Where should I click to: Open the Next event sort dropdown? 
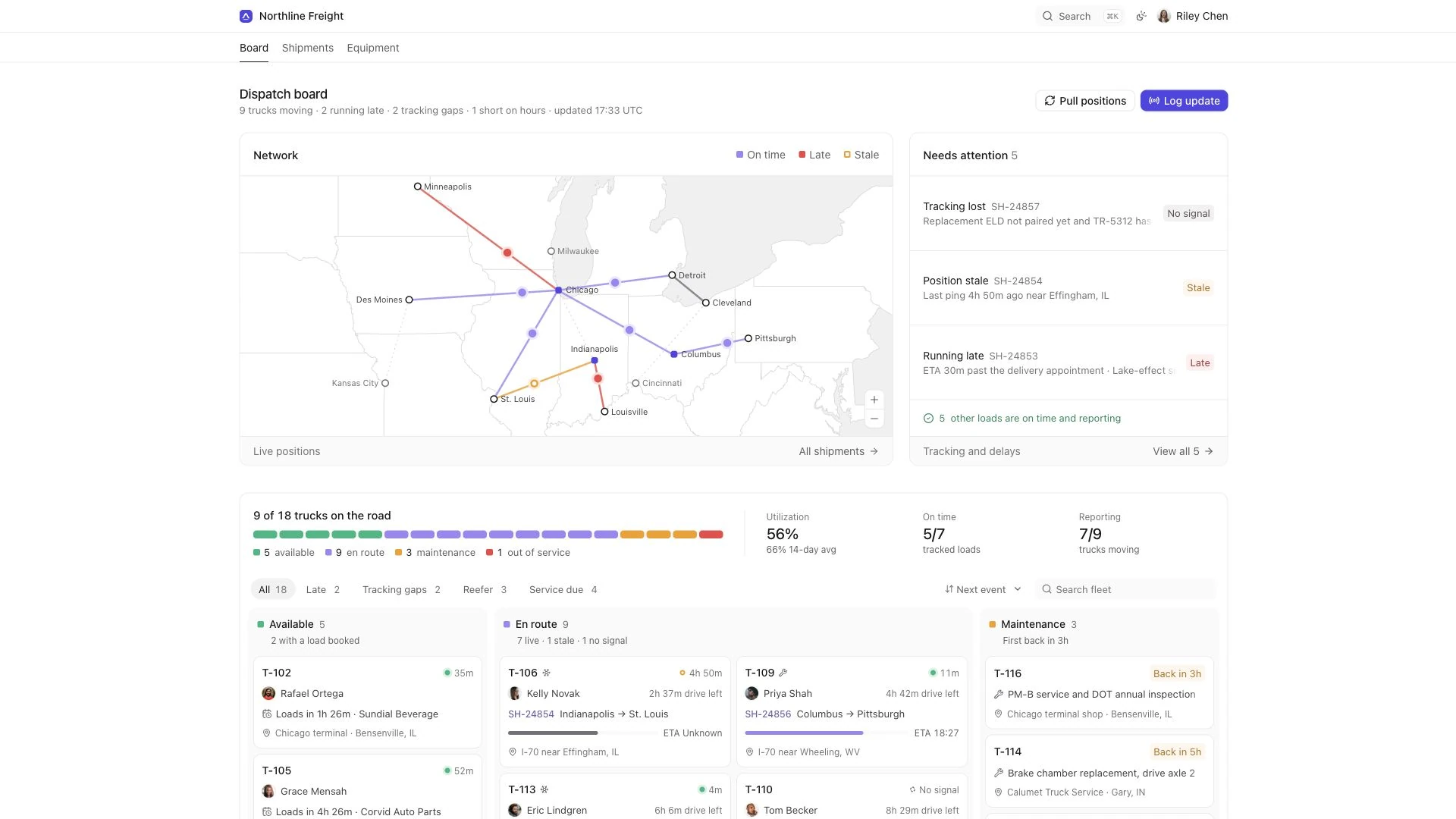[983, 589]
